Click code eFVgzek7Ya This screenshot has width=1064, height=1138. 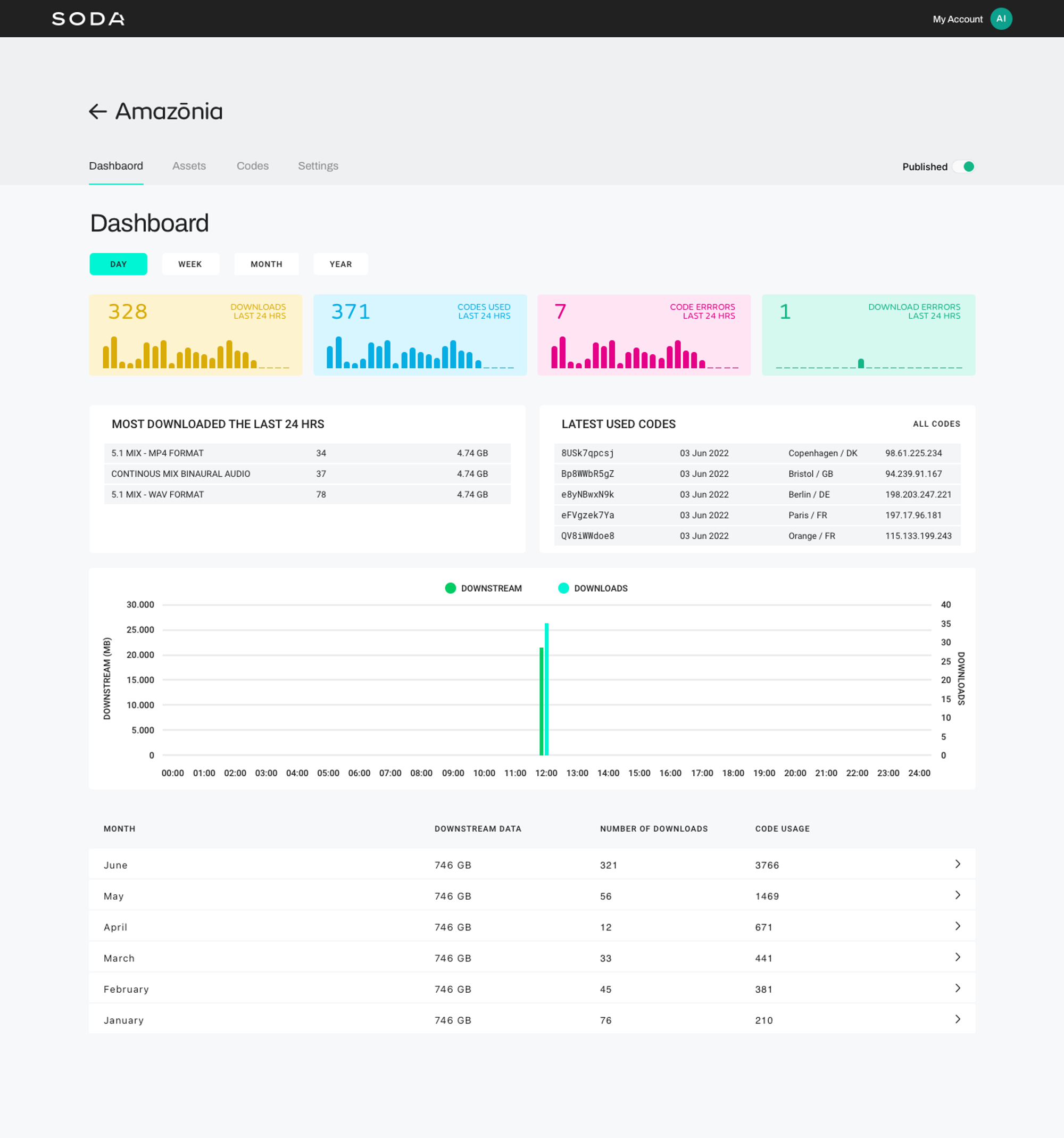pos(587,514)
